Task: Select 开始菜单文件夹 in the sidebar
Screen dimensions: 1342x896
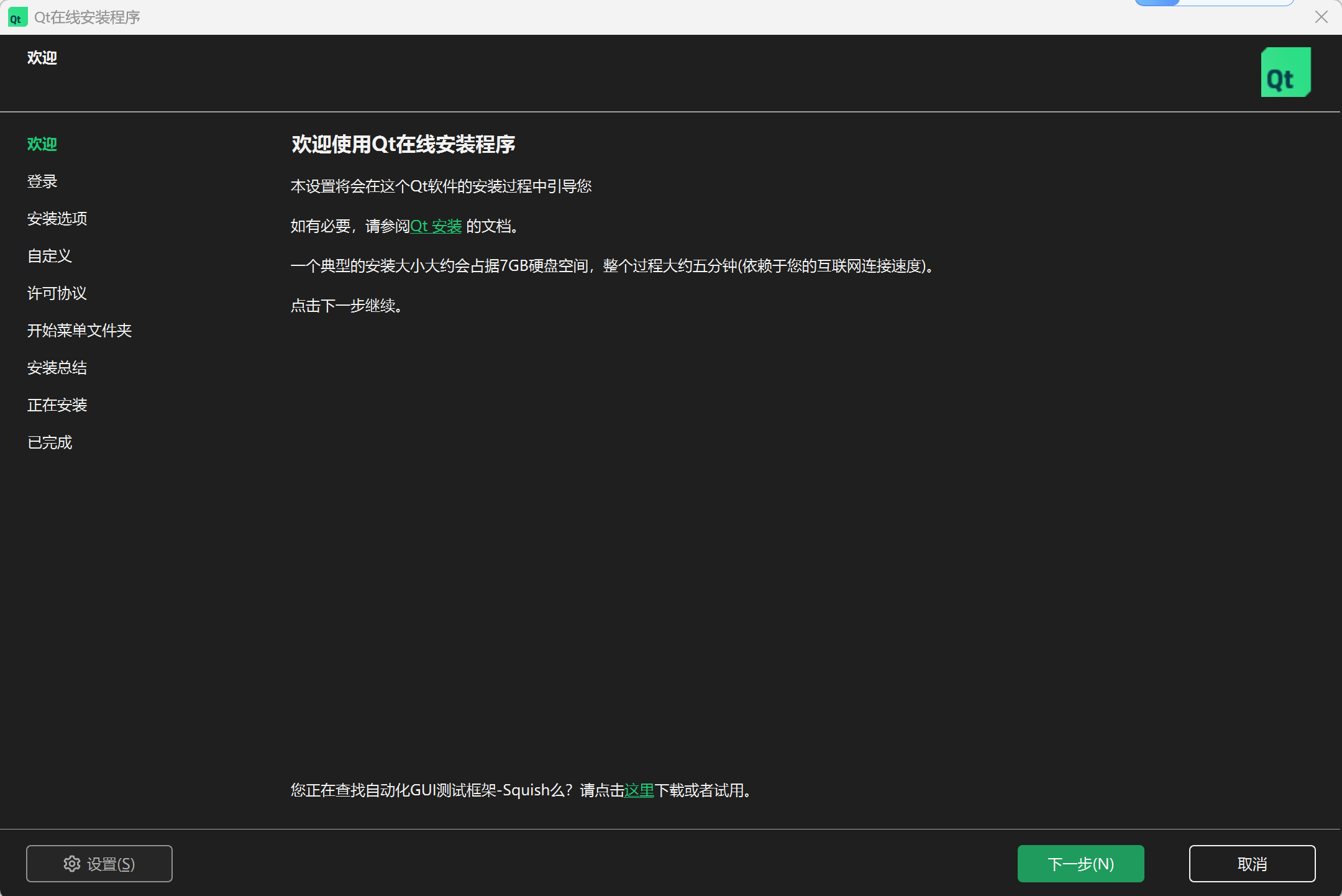Action: coord(80,330)
